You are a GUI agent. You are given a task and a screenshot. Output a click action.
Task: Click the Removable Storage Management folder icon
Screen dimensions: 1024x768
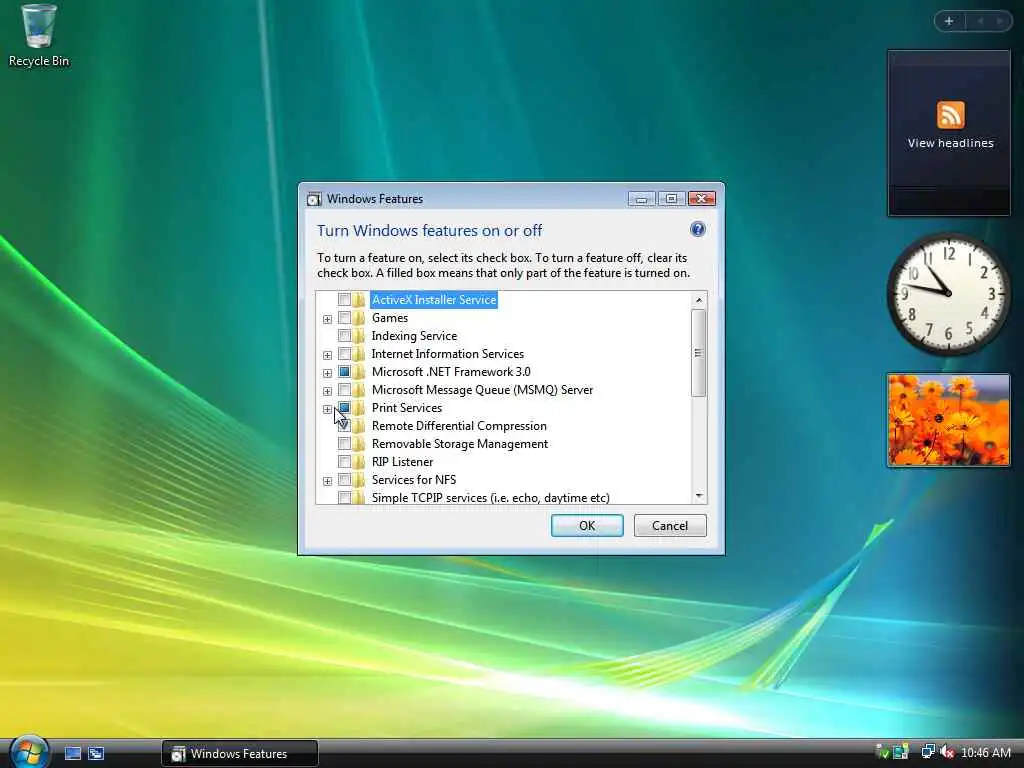coord(359,444)
